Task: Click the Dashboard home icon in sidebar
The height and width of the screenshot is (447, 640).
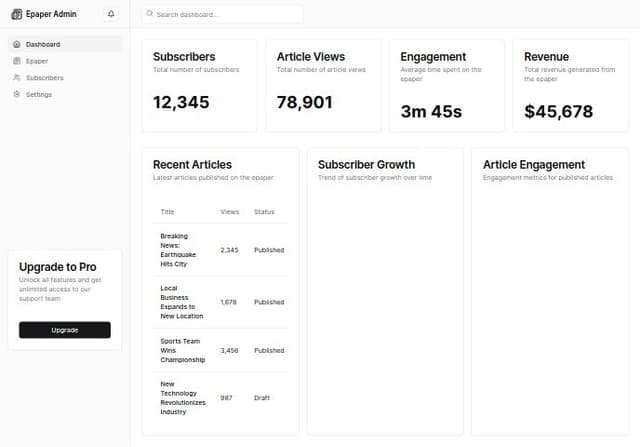Action: (17, 44)
